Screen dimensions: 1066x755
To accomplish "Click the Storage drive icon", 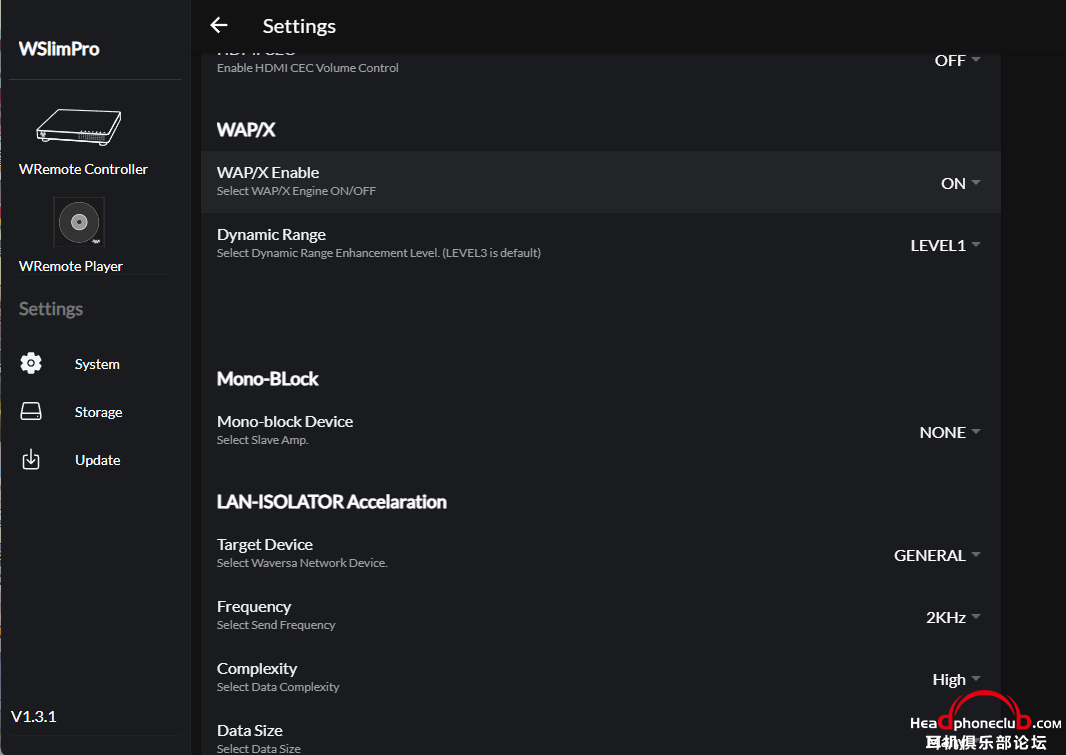I will (x=31, y=411).
